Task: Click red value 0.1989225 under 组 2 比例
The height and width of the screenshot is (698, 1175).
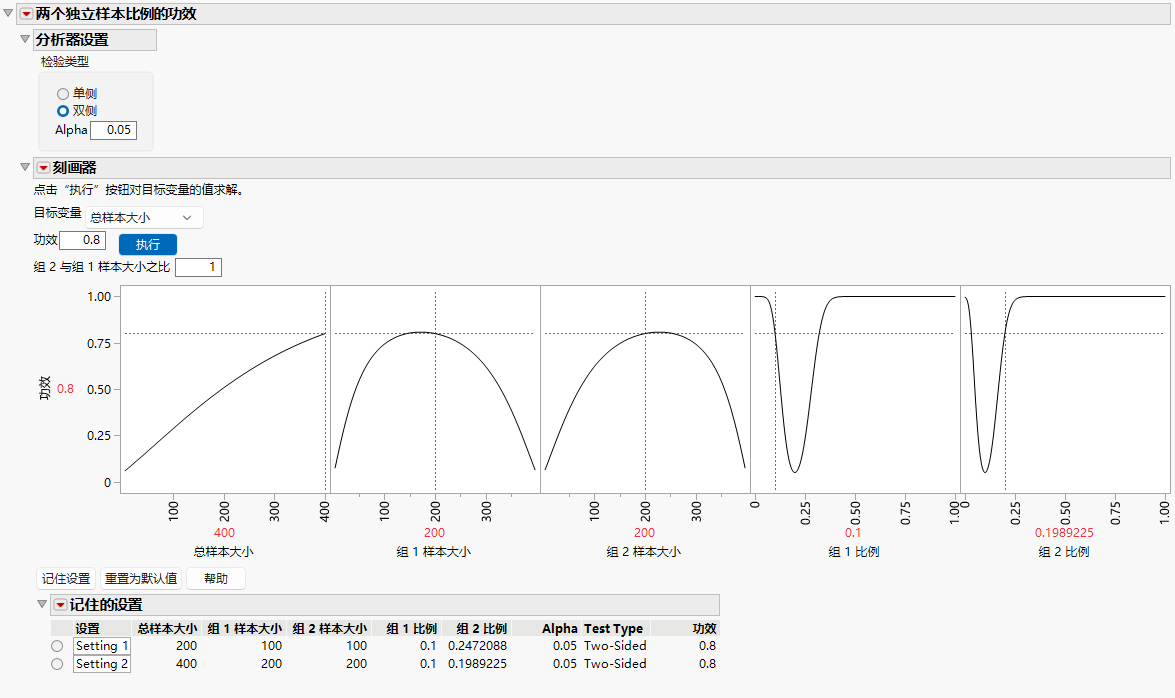Action: click(x=1064, y=533)
